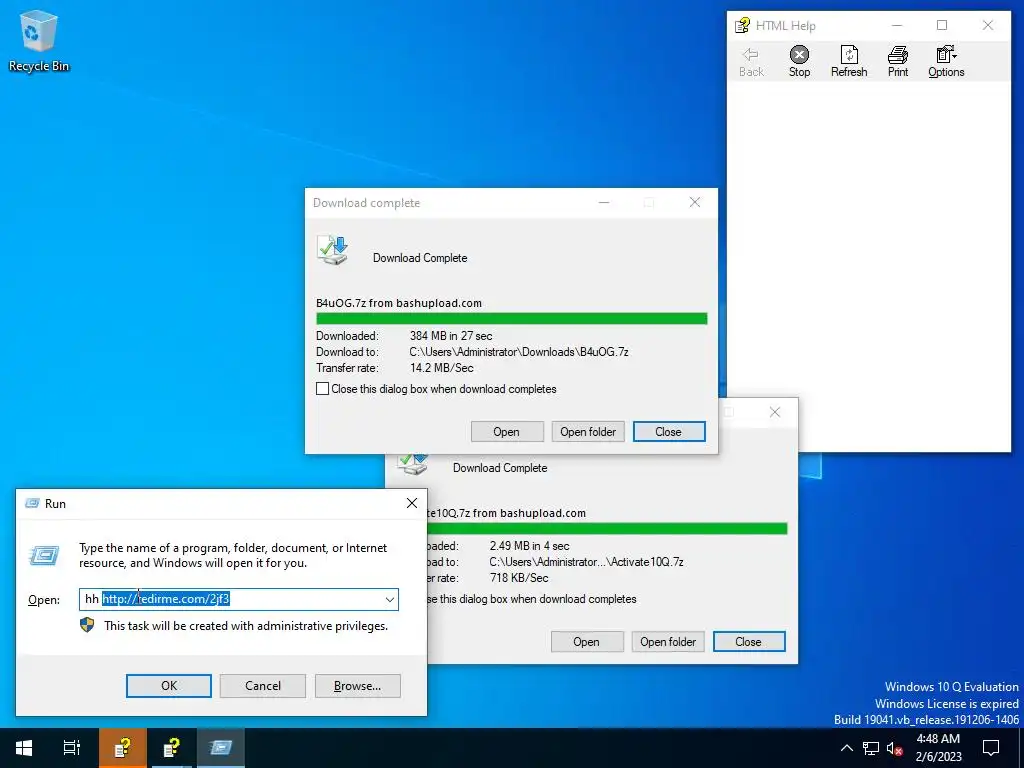Click the '718 KB/Sec' transfer rate value

[x=519, y=578]
